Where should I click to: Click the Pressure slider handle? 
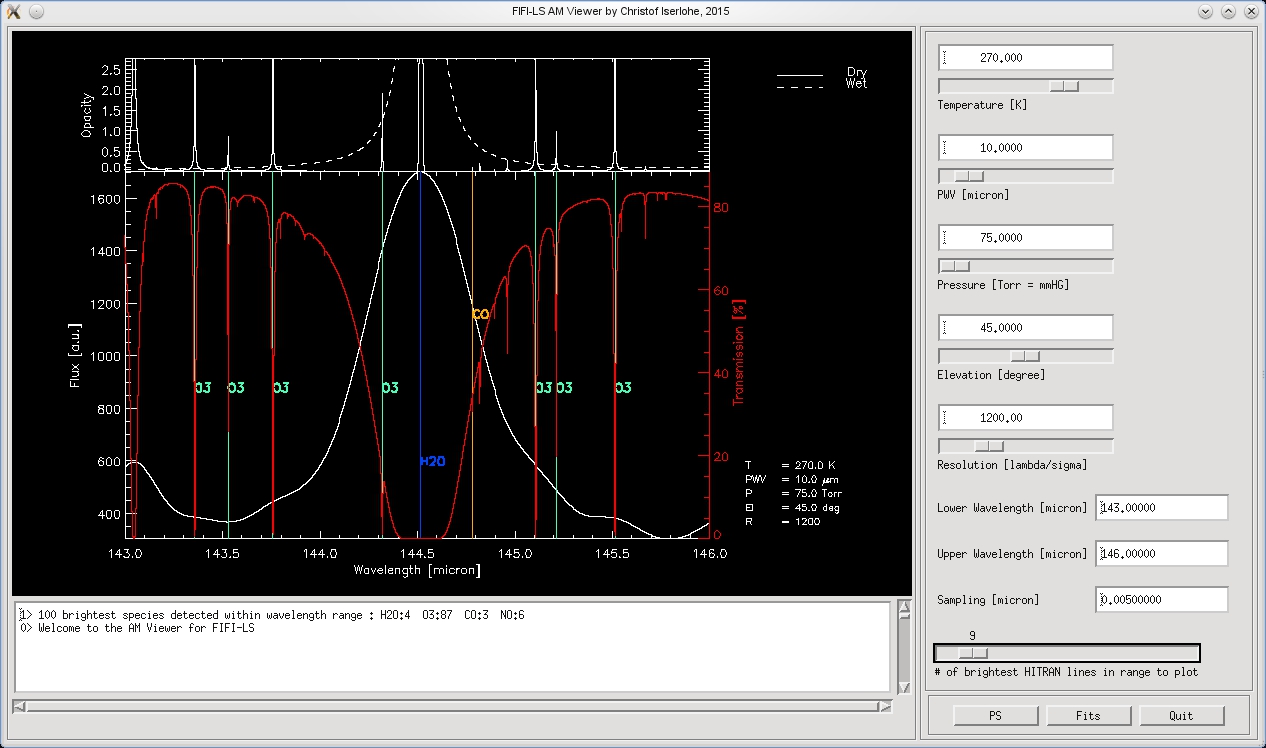click(x=956, y=266)
